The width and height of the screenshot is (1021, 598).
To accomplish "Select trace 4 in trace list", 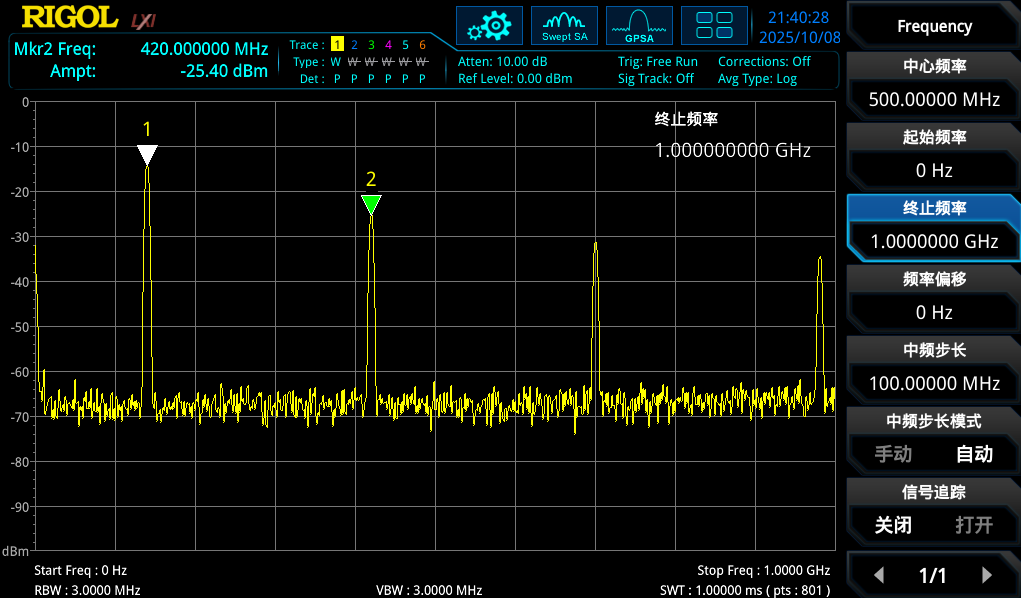I will click(x=388, y=44).
